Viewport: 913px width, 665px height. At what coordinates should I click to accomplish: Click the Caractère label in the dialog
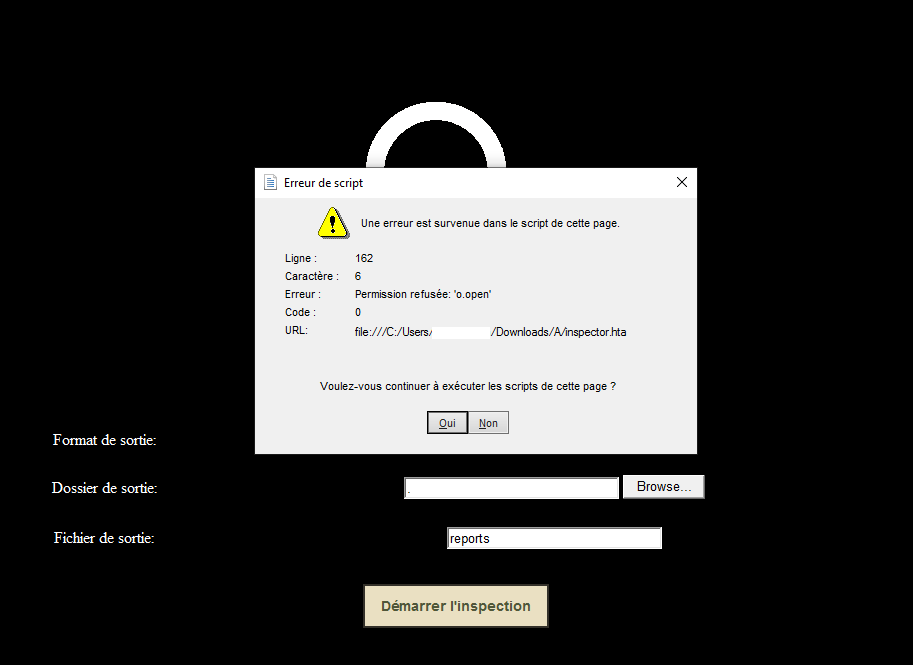pos(312,276)
